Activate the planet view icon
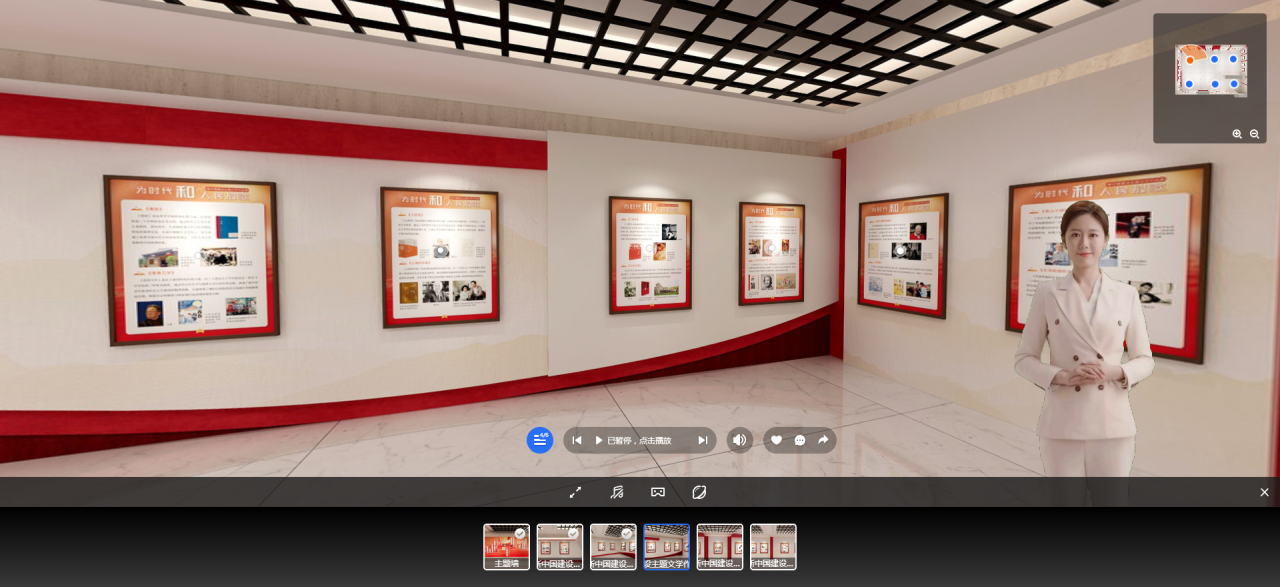This screenshot has height=587, width=1280. coord(699,492)
